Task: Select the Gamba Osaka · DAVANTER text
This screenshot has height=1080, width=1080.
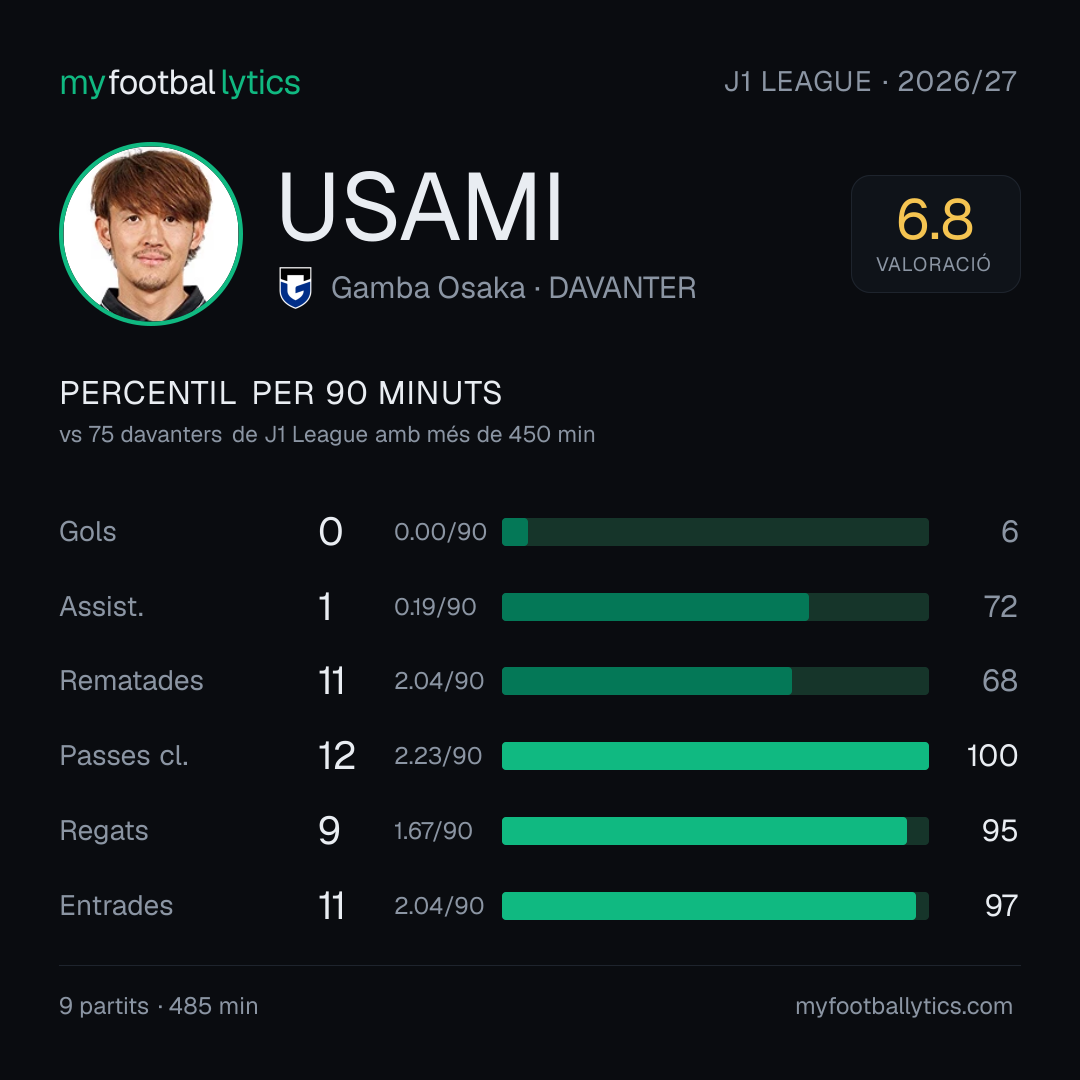Action: (513, 288)
